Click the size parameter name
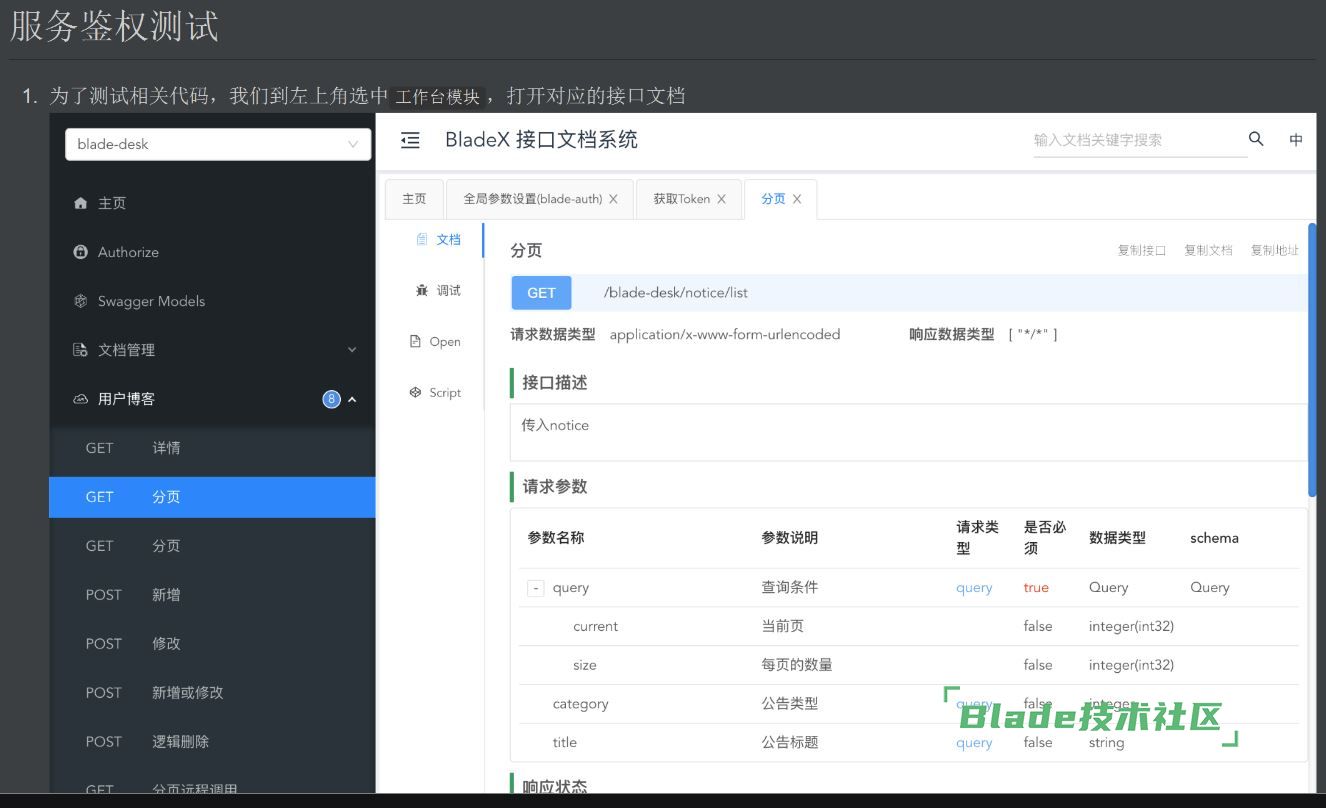1326x808 pixels. click(585, 665)
